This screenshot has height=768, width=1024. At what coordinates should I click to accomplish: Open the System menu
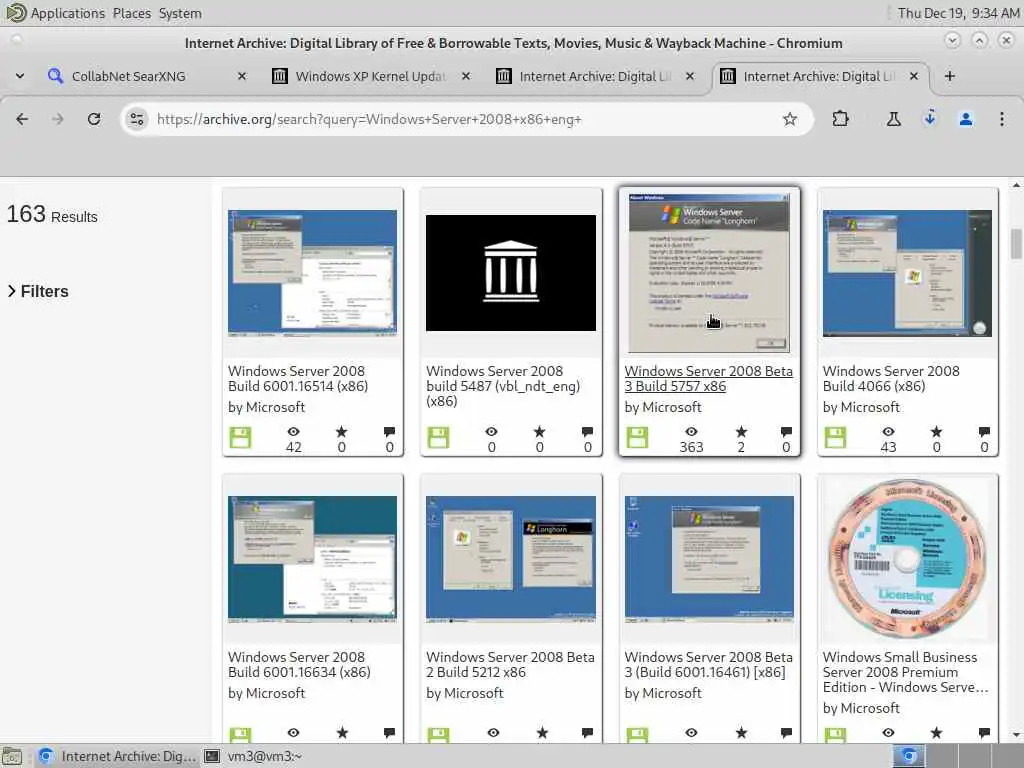180,13
